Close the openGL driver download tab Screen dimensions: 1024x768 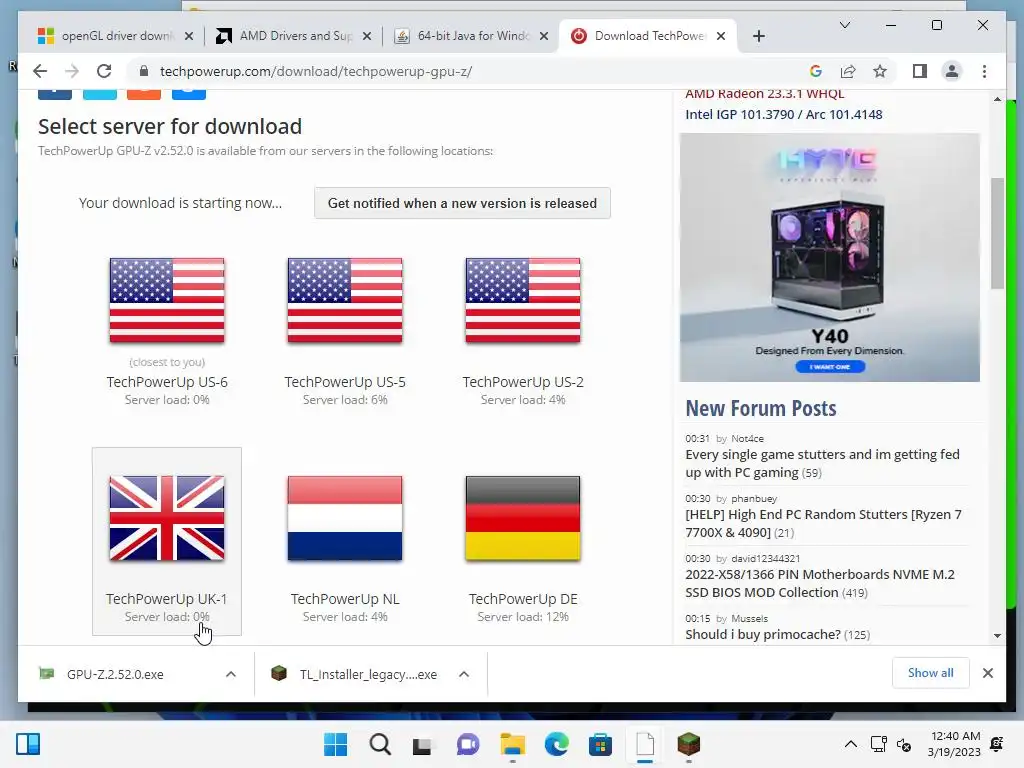pos(189,36)
